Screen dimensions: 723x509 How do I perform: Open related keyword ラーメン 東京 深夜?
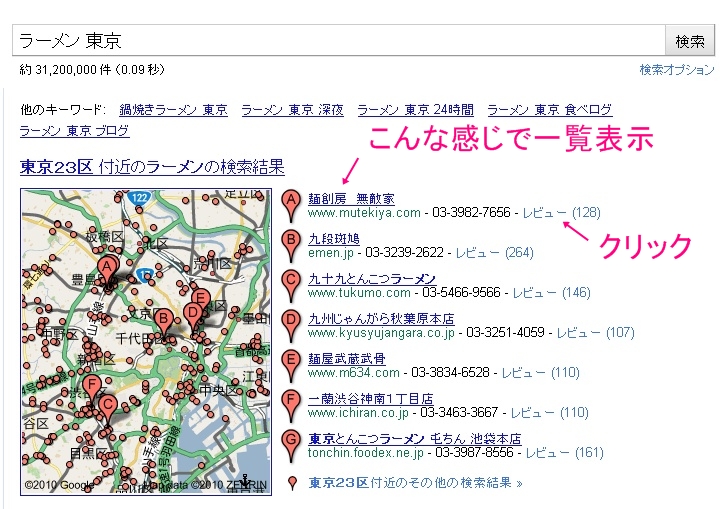tap(292, 110)
